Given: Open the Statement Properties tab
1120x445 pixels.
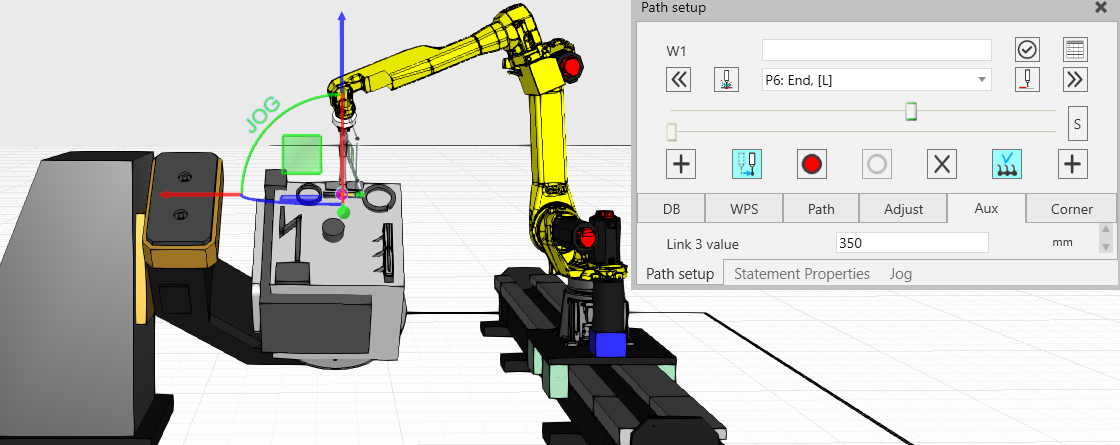Looking at the screenshot, I should pos(801,273).
